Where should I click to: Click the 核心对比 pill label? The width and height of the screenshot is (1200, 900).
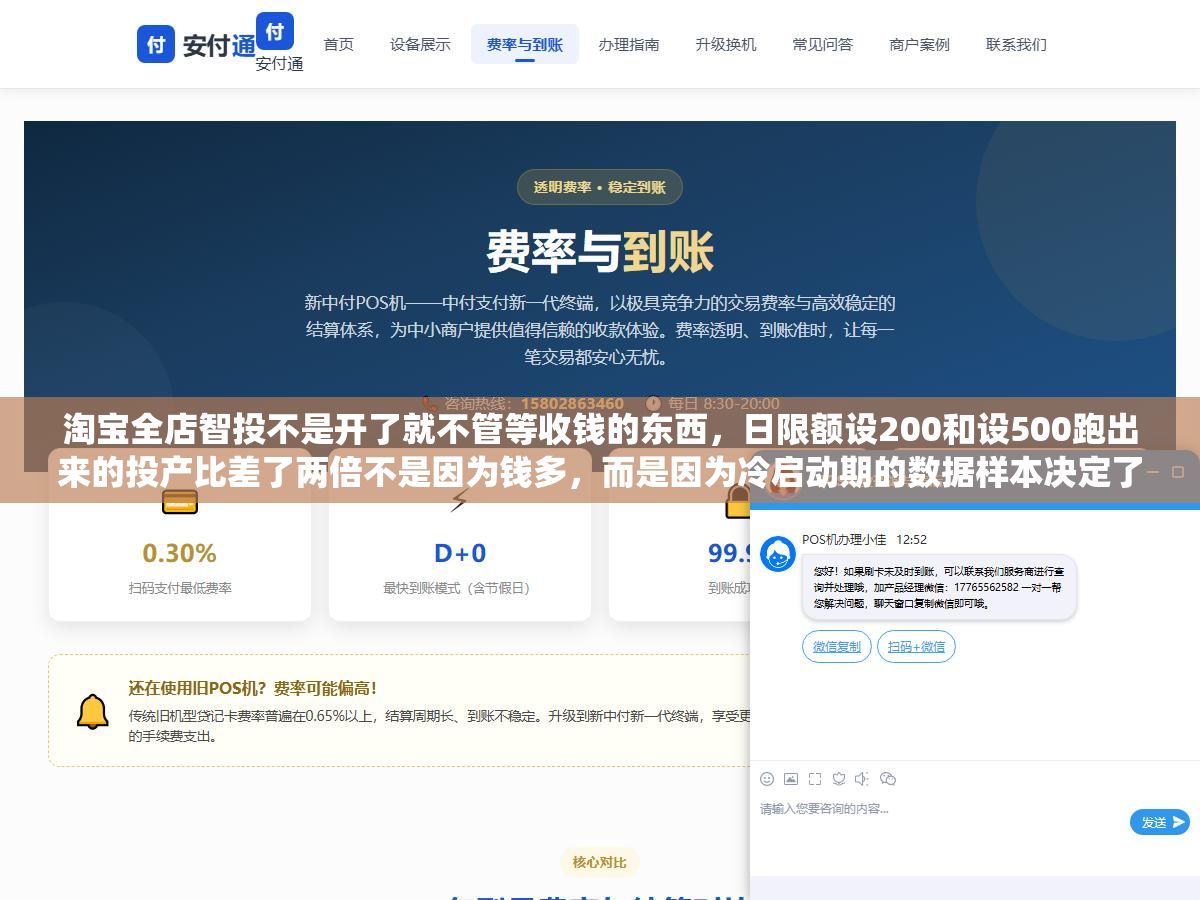coord(600,862)
